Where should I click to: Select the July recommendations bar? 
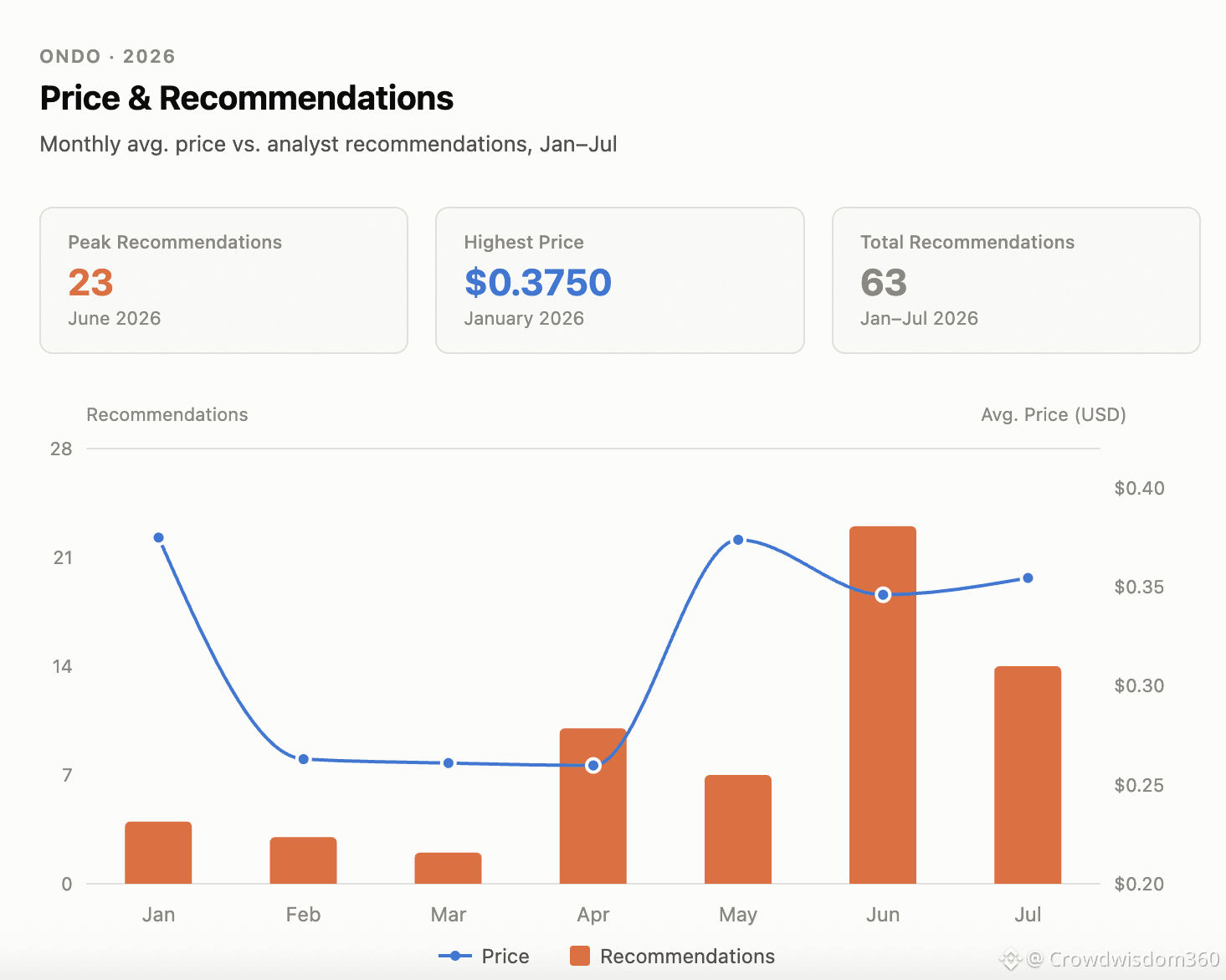click(x=1028, y=775)
